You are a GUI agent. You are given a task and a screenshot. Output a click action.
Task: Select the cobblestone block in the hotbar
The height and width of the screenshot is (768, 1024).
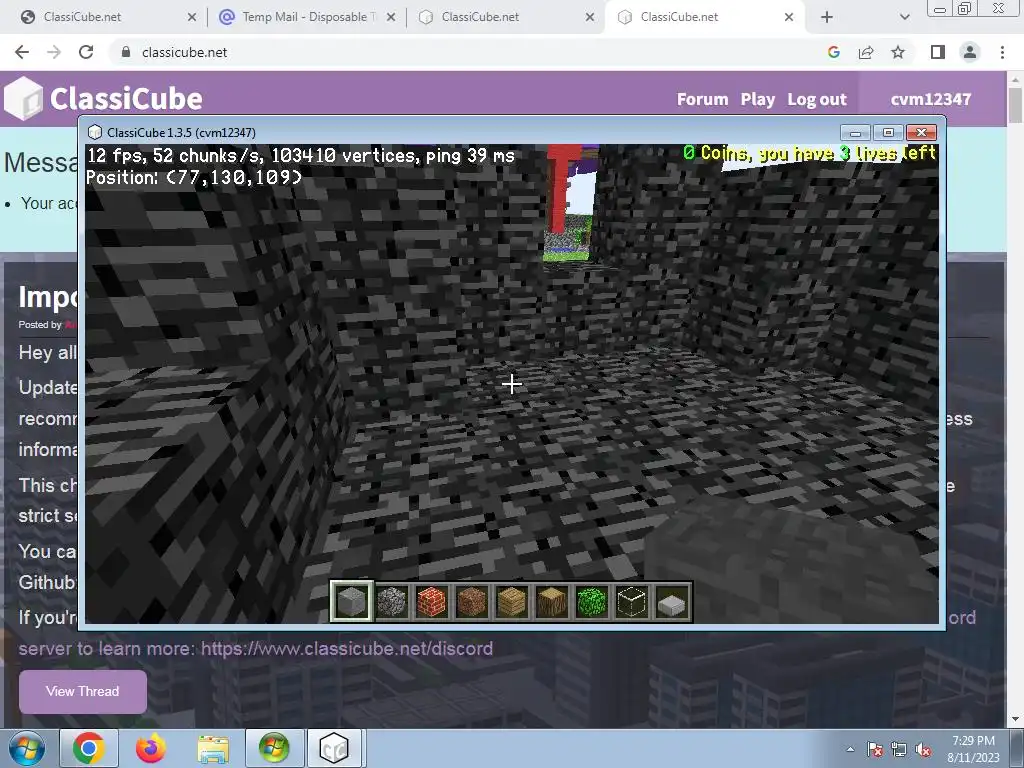coord(392,601)
